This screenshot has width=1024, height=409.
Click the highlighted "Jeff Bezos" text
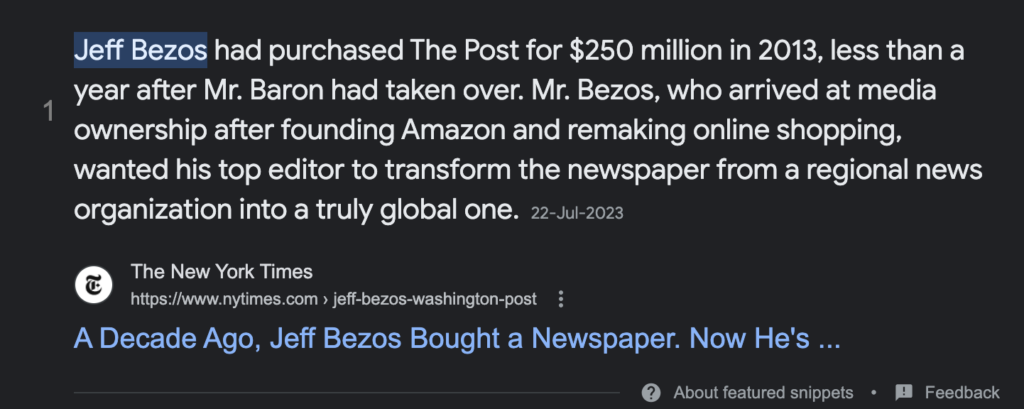click(x=140, y=50)
